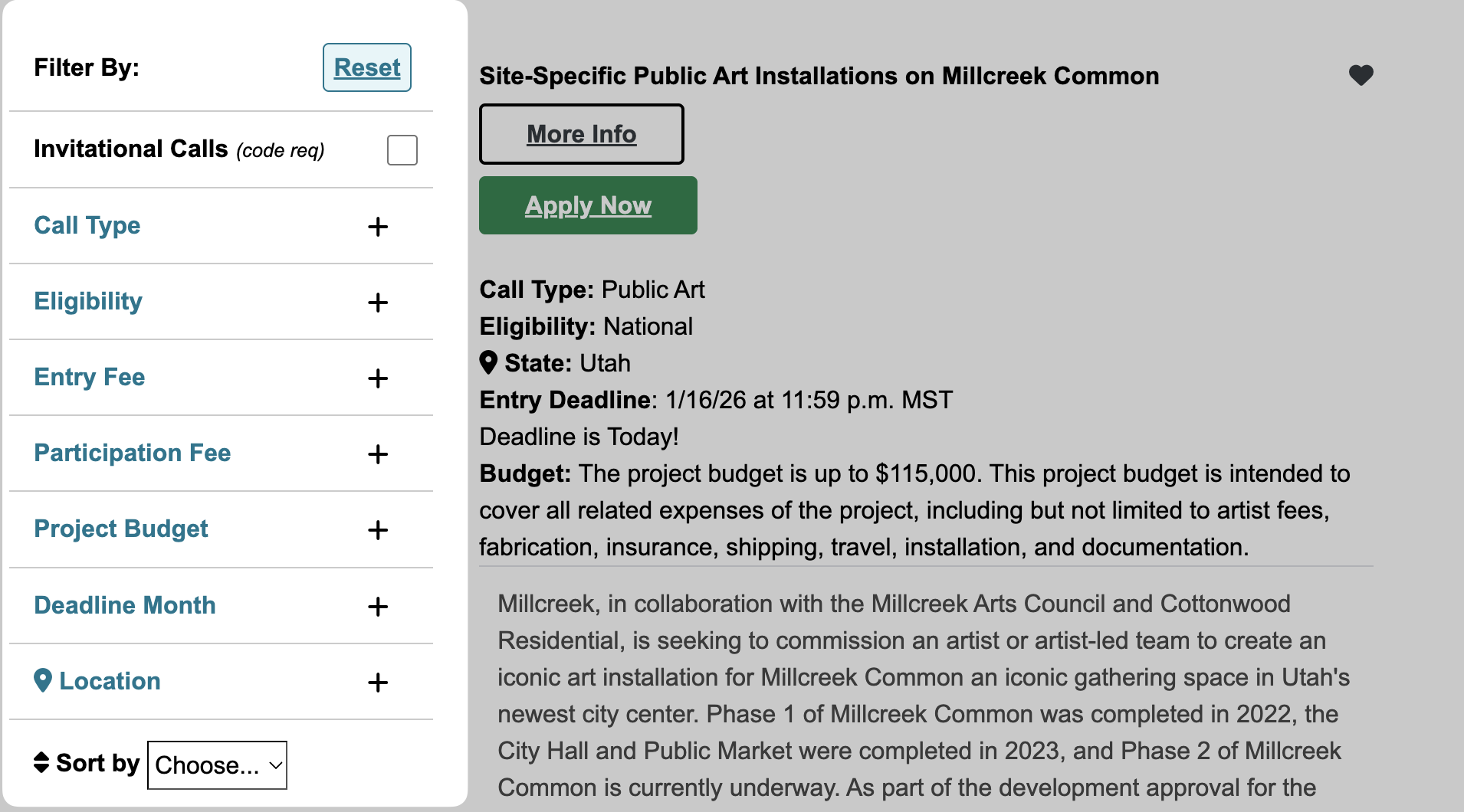Image resolution: width=1464 pixels, height=812 pixels.
Task: Enable the Invitational Calls checkbox
Action: [x=402, y=150]
